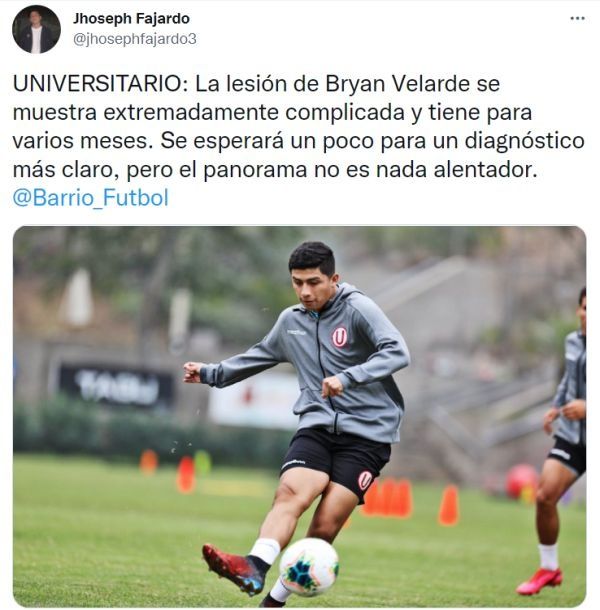The height and width of the screenshot is (610, 600).
Task: Click the red ball near the stairs
Action: (x=522, y=481)
